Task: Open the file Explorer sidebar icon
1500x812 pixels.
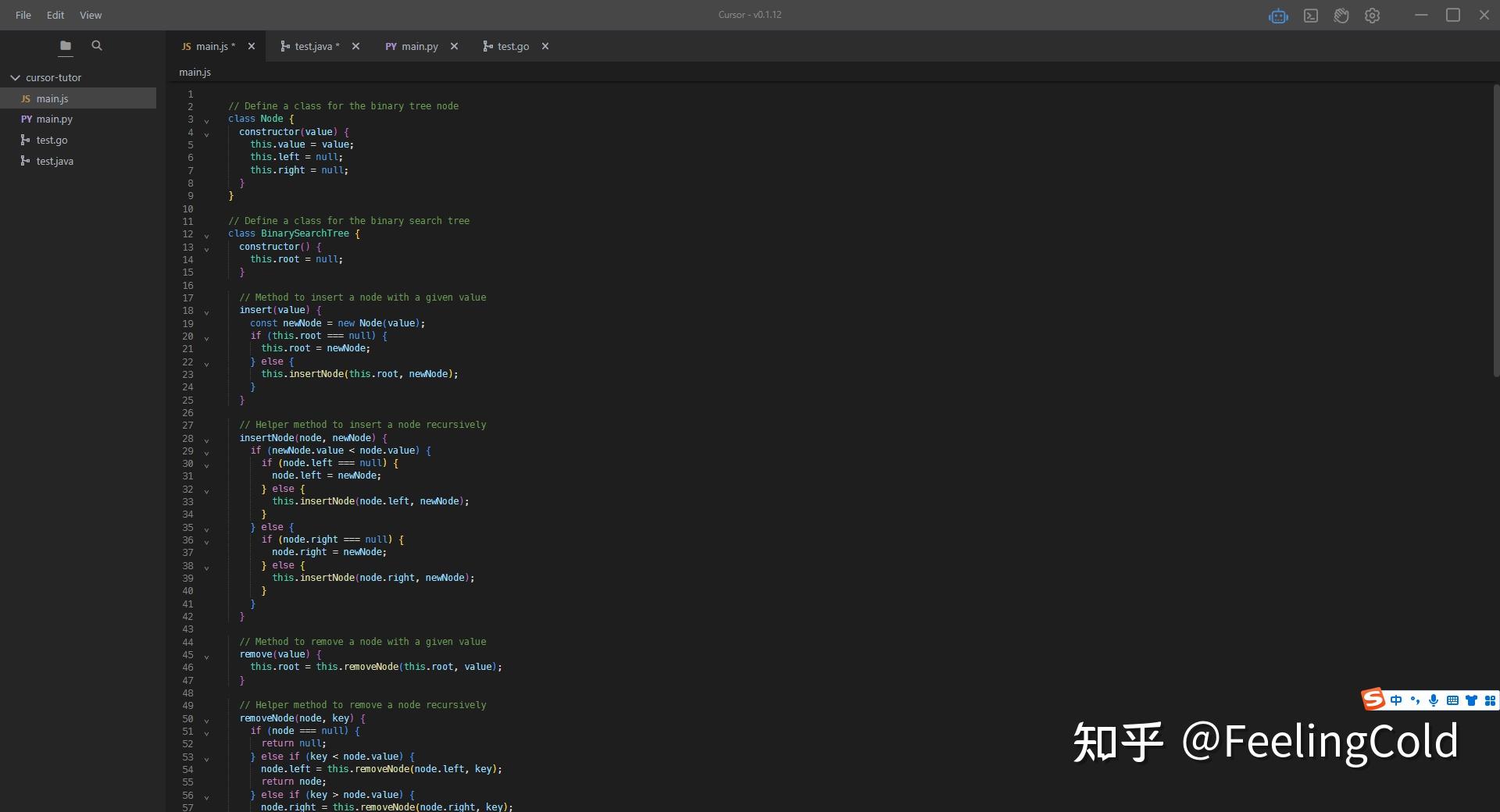Action: (x=66, y=46)
